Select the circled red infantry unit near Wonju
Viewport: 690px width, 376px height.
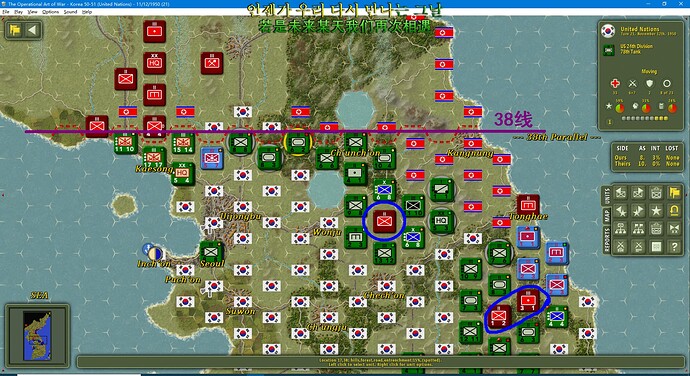click(x=384, y=221)
